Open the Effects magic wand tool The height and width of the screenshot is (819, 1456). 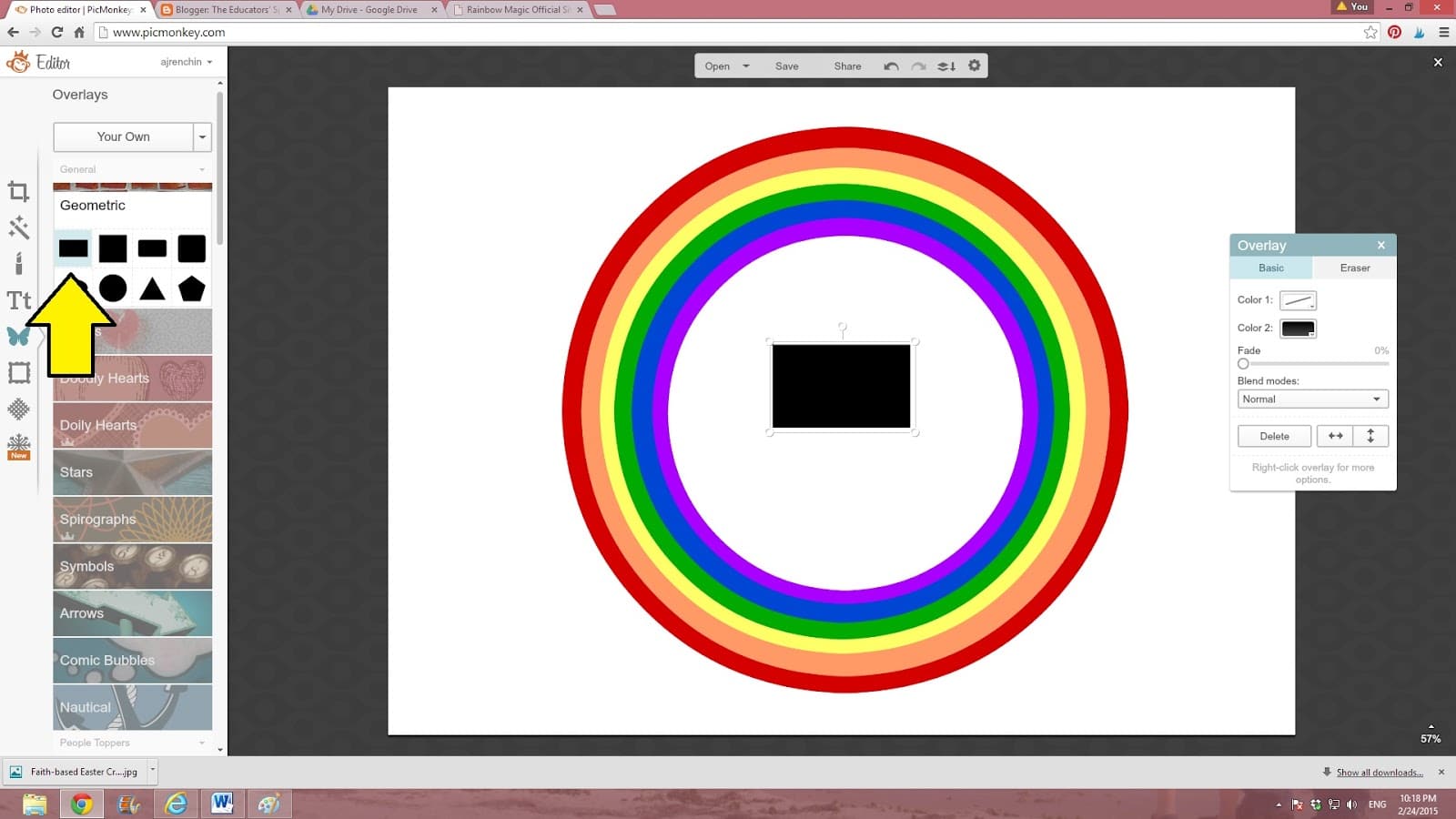[18, 227]
